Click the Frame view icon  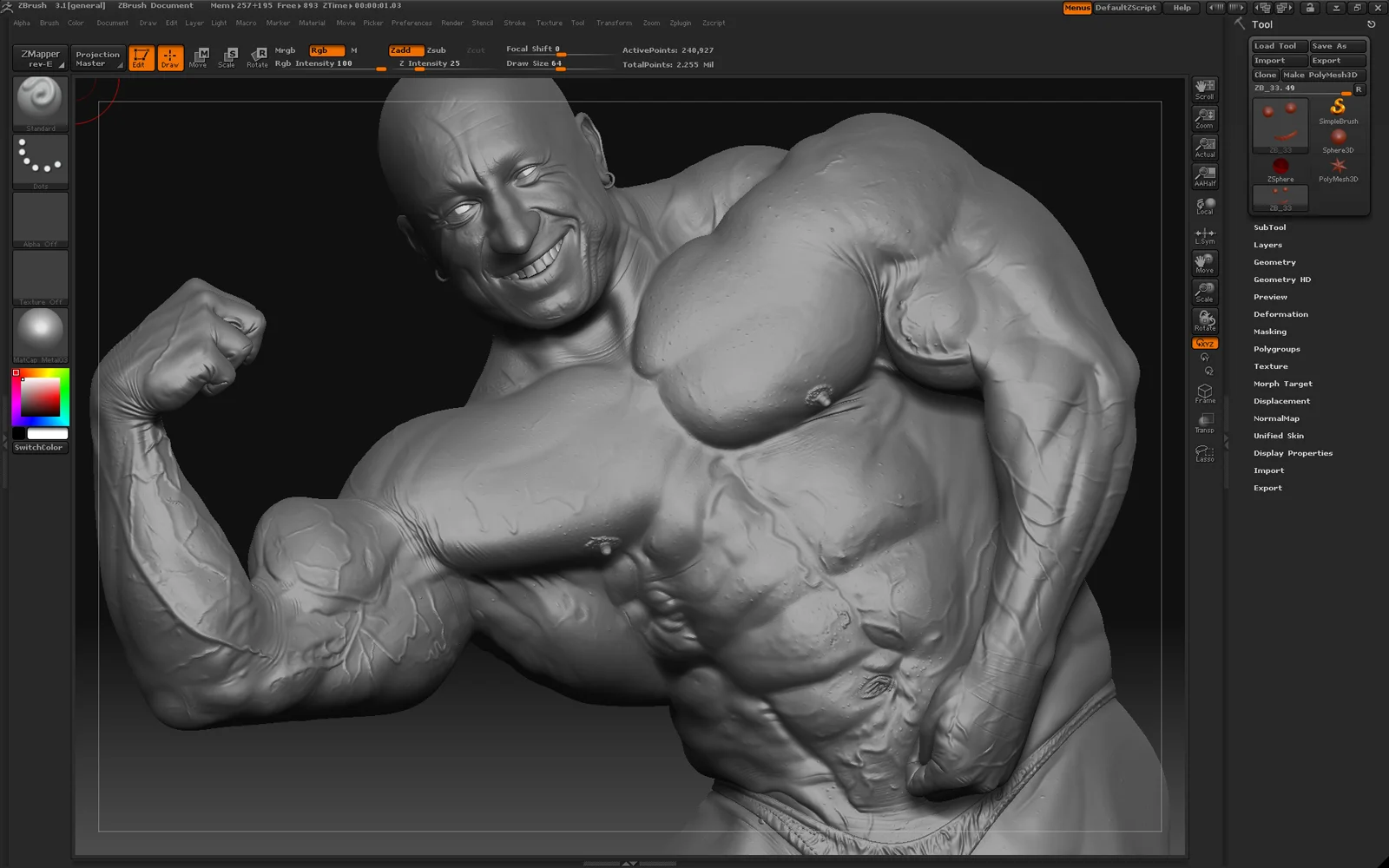(1205, 394)
